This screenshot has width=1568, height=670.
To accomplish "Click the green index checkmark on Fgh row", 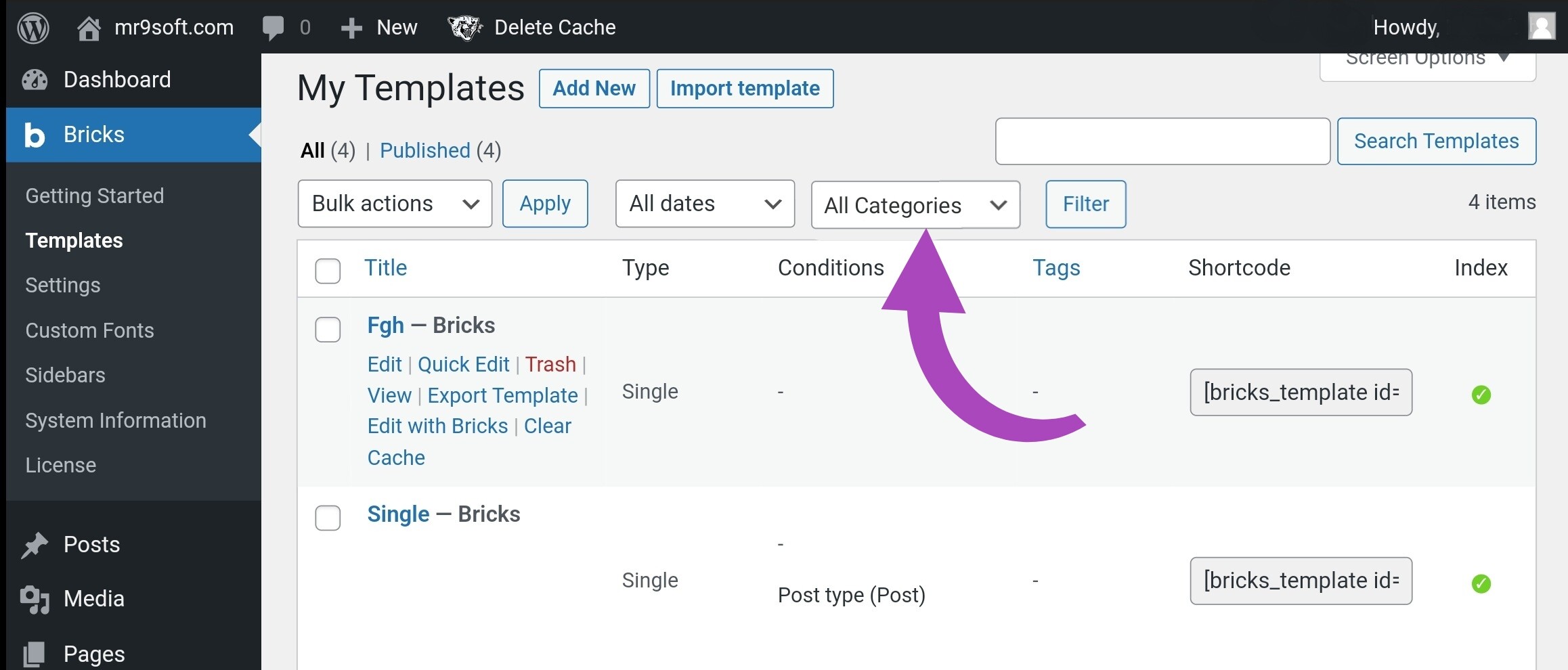I will point(1482,395).
